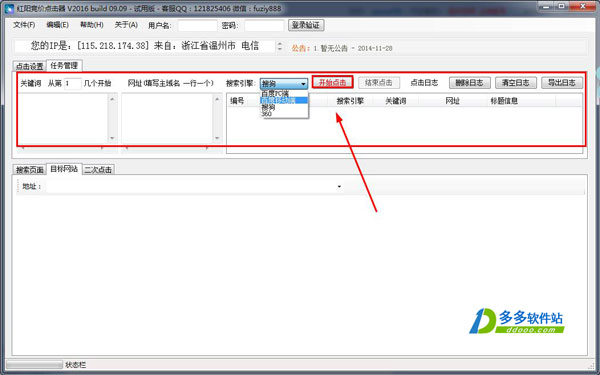
Task: Select 搜狗 in the dropdown list
Action: 284,107
